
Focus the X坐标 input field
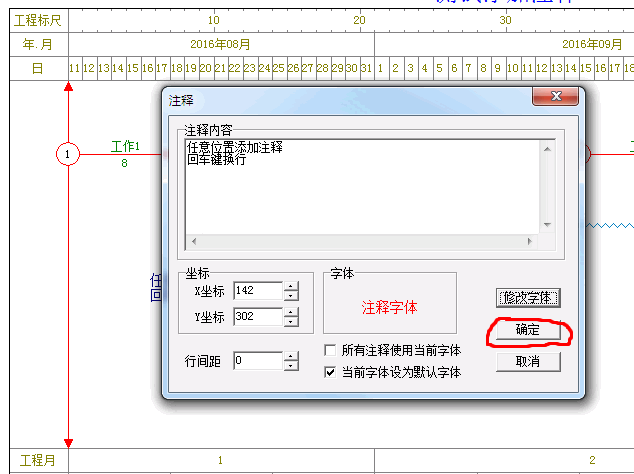(x=257, y=291)
